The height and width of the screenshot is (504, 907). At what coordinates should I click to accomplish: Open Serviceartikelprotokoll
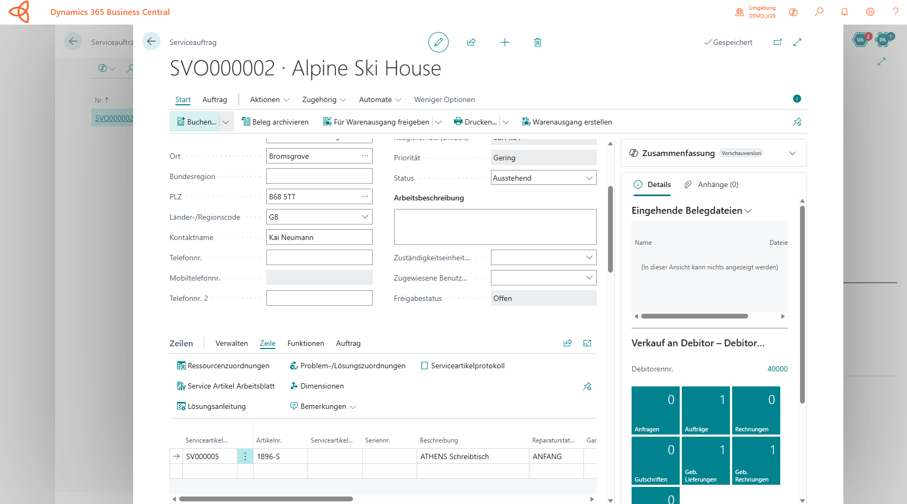(463, 366)
